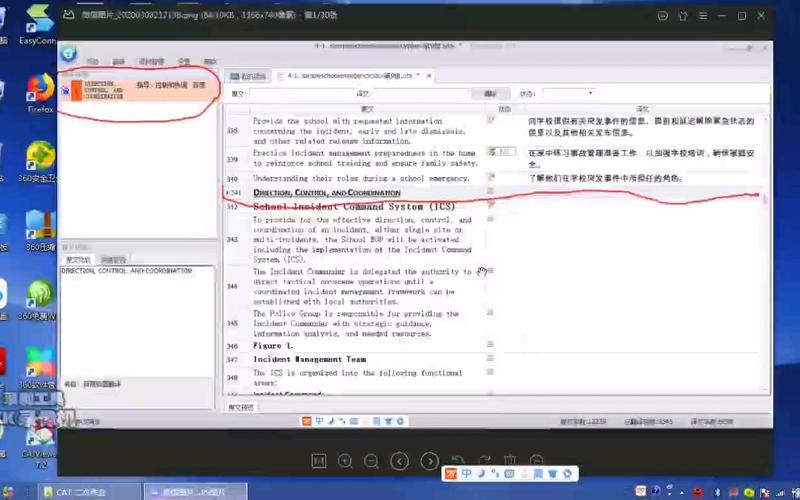The height and width of the screenshot is (500, 800).
Task: Switch to 微信图片 JPG taskbar item
Action: [196, 492]
